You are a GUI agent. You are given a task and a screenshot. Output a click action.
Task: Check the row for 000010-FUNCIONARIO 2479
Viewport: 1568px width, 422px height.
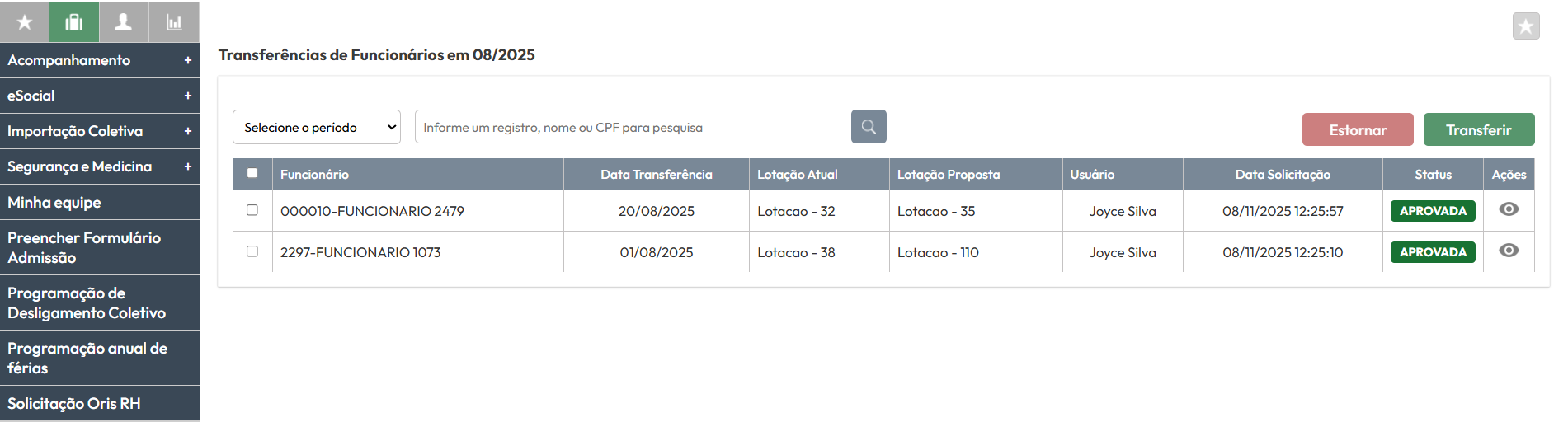pyautogui.click(x=252, y=210)
